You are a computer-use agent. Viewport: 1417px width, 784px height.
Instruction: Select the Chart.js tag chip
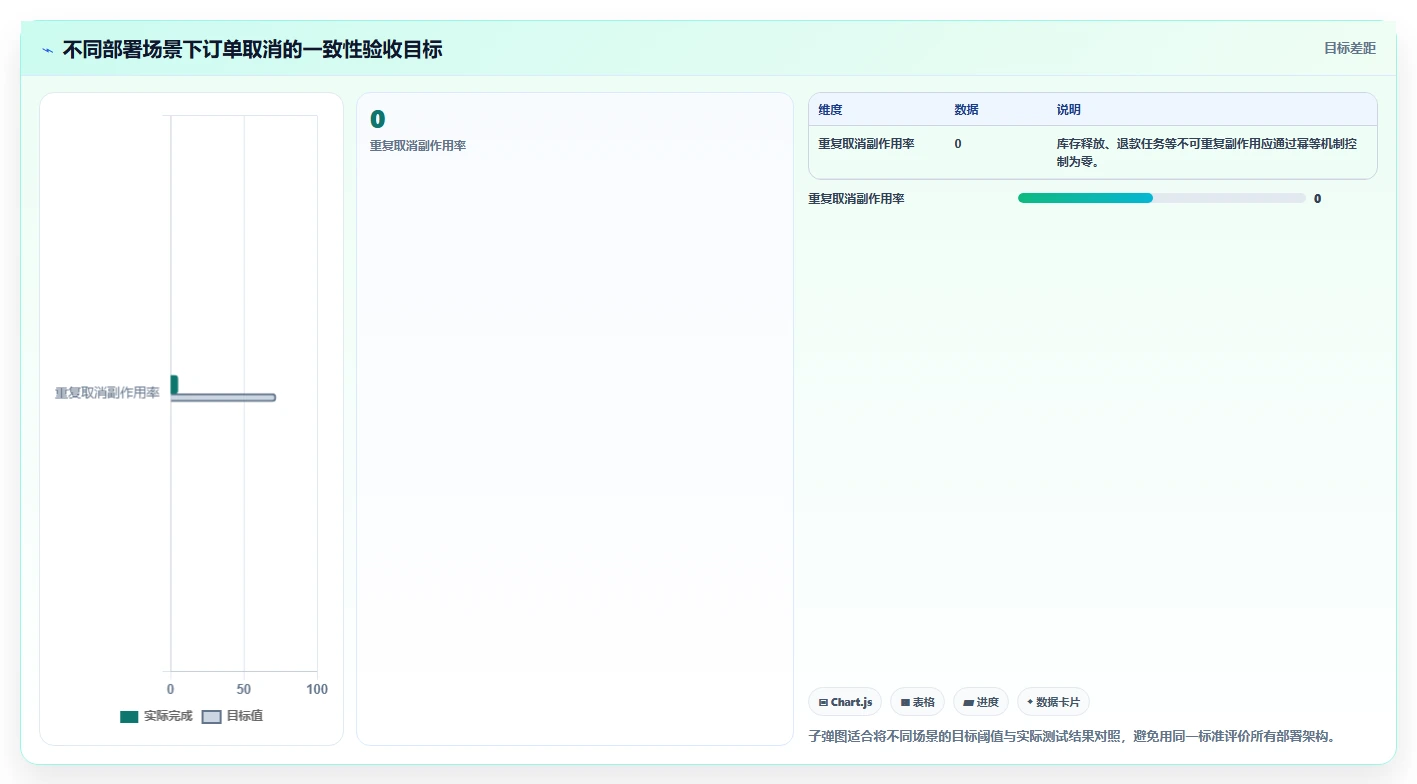tap(845, 702)
